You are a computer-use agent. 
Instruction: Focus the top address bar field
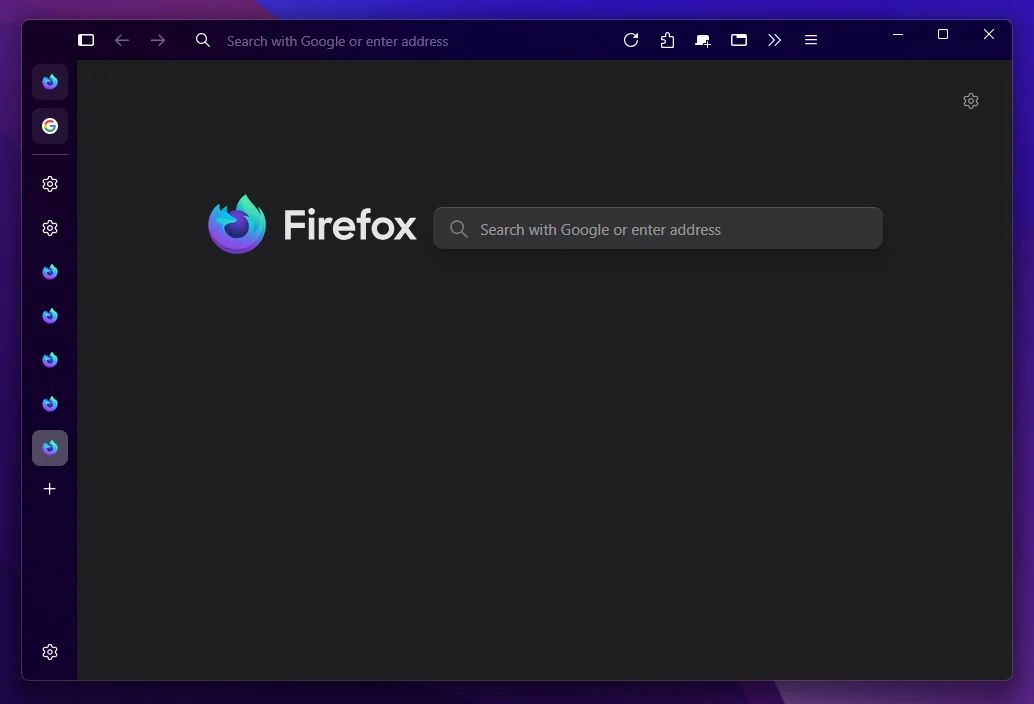(400, 41)
